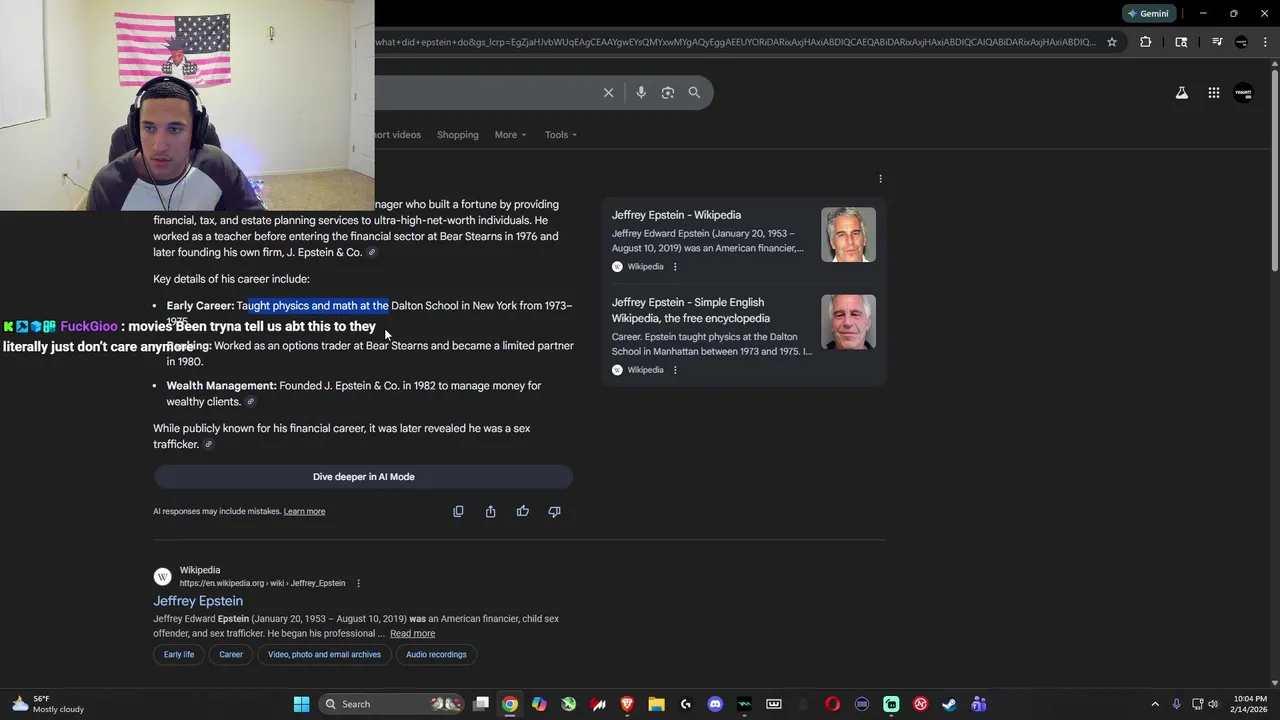Open Google Chrome from the taskbar
1280x720 pixels.
click(510, 704)
